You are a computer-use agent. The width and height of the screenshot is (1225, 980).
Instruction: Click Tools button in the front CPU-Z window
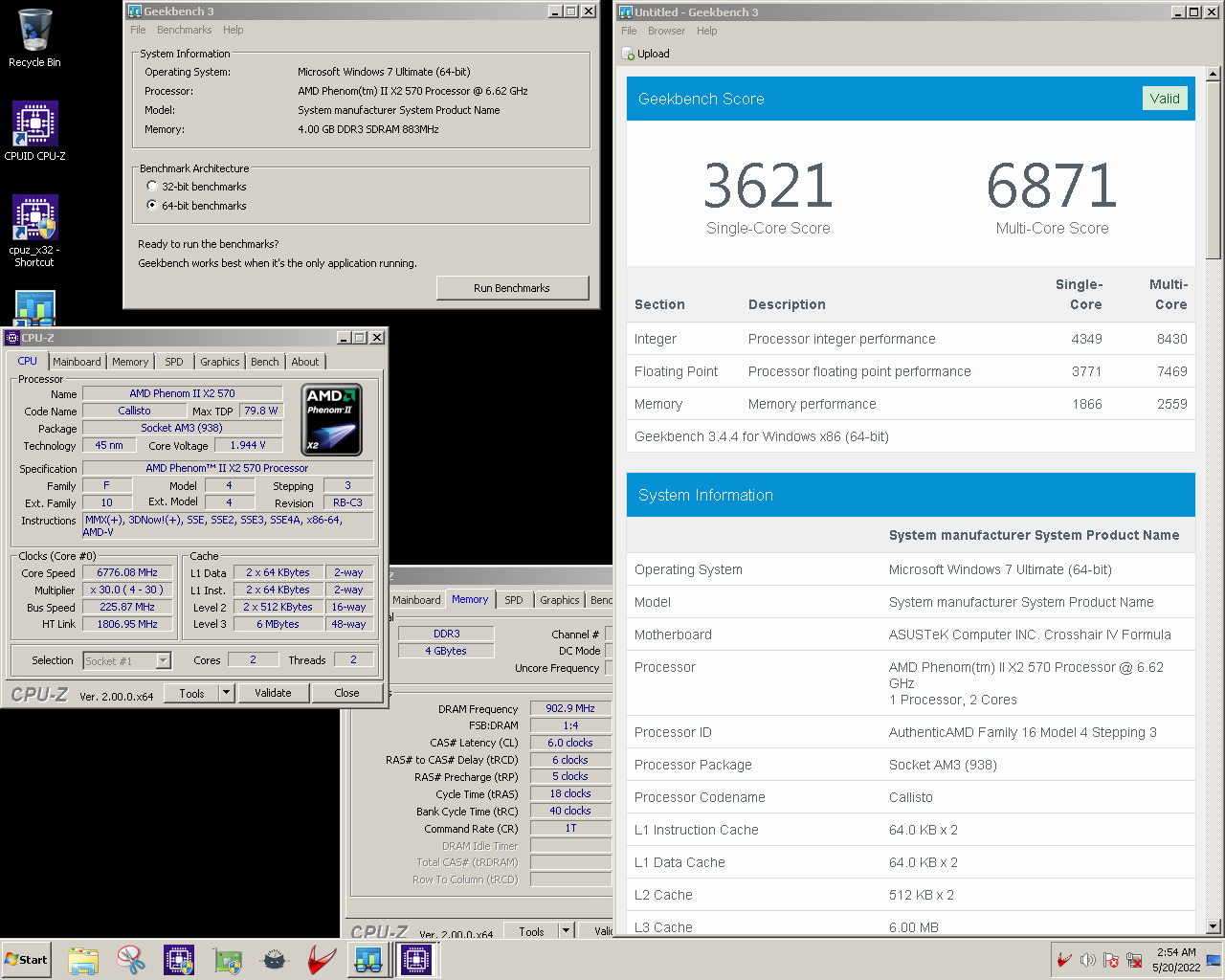191,693
